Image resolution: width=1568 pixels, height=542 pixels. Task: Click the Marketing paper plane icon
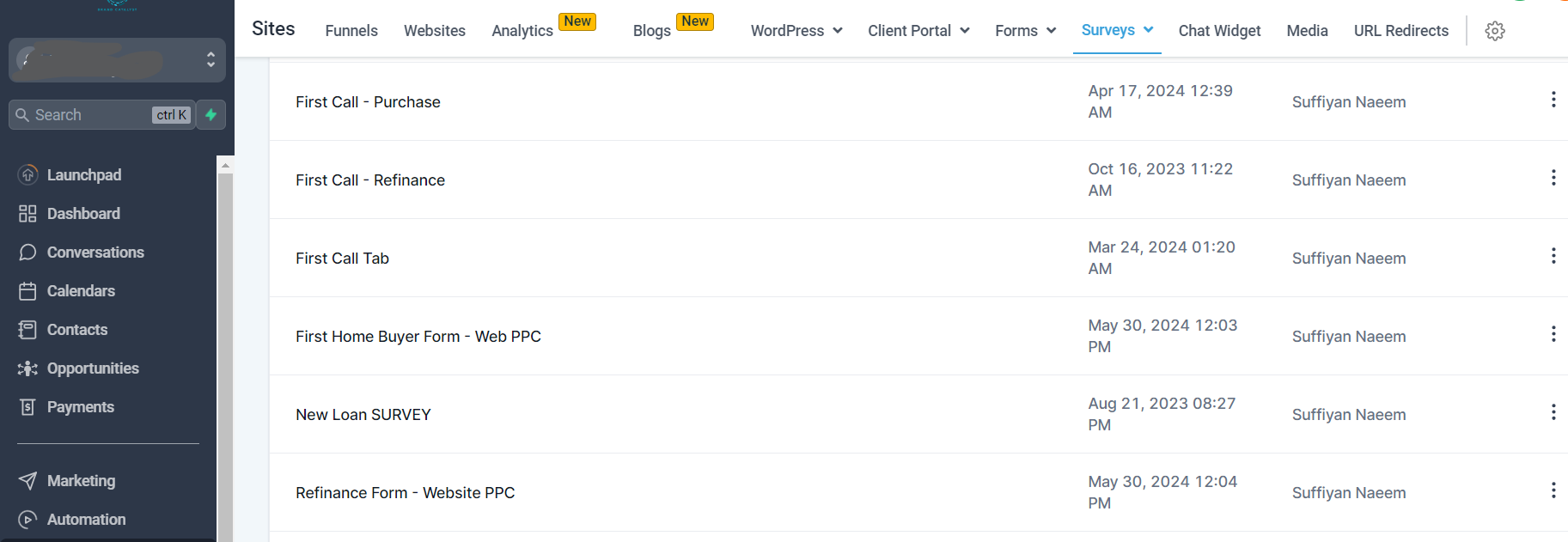point(27,481)
